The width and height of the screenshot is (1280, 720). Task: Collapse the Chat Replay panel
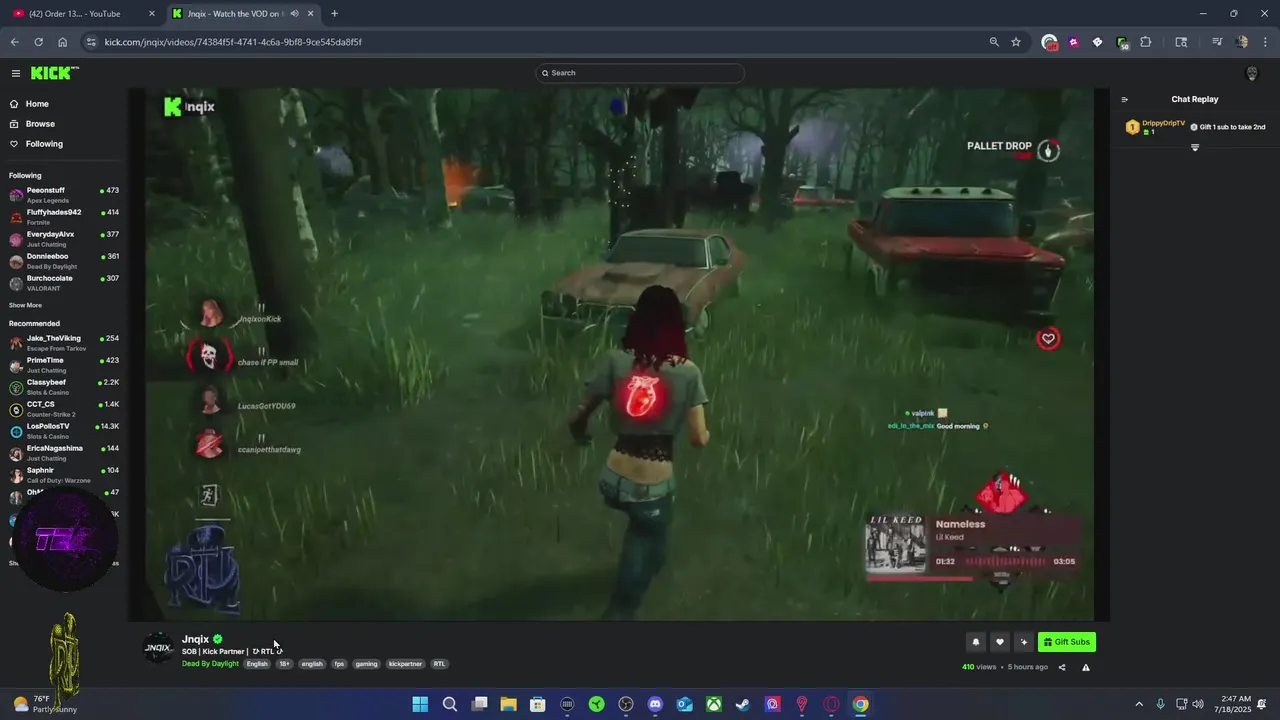coord(1124,99)
